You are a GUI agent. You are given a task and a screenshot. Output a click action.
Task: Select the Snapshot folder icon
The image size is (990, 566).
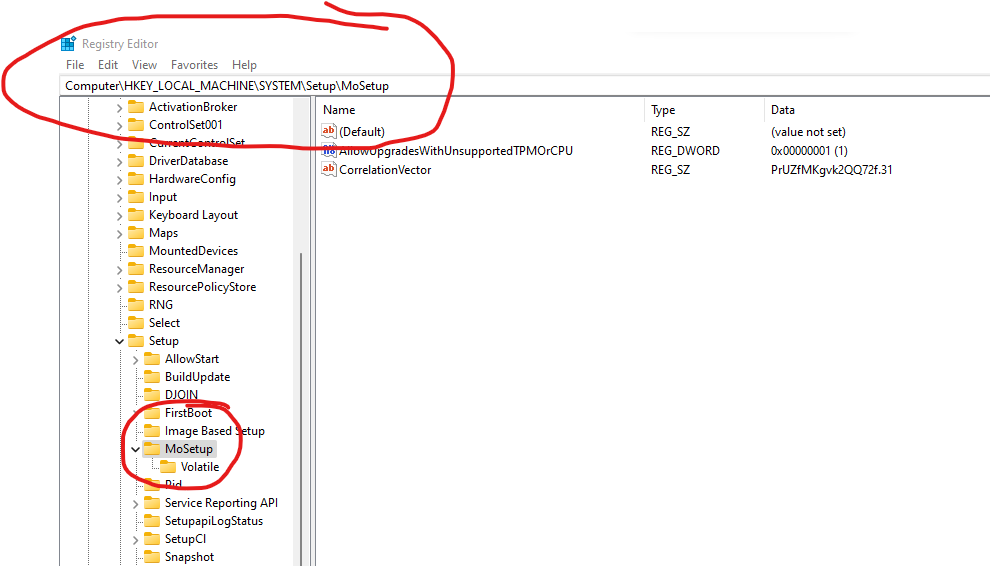point(152,557)
